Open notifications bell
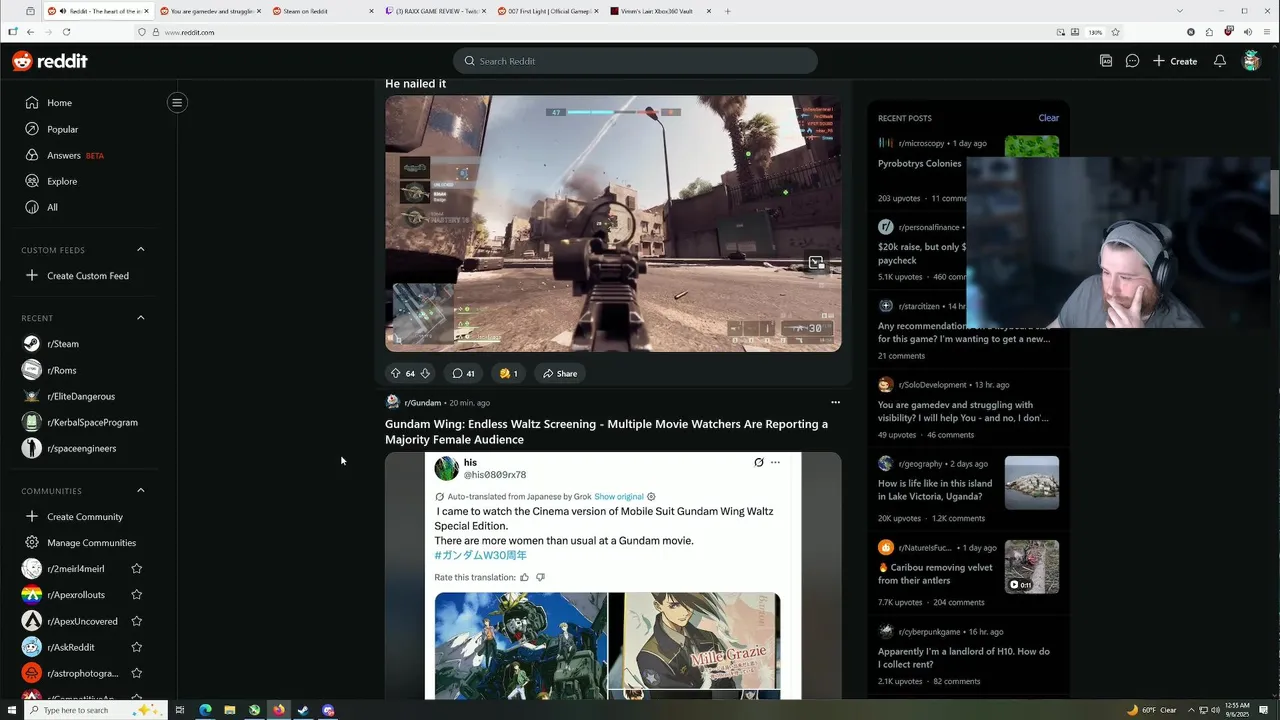The height and width of the screenshot is (720, 1280). point(1220,61)
